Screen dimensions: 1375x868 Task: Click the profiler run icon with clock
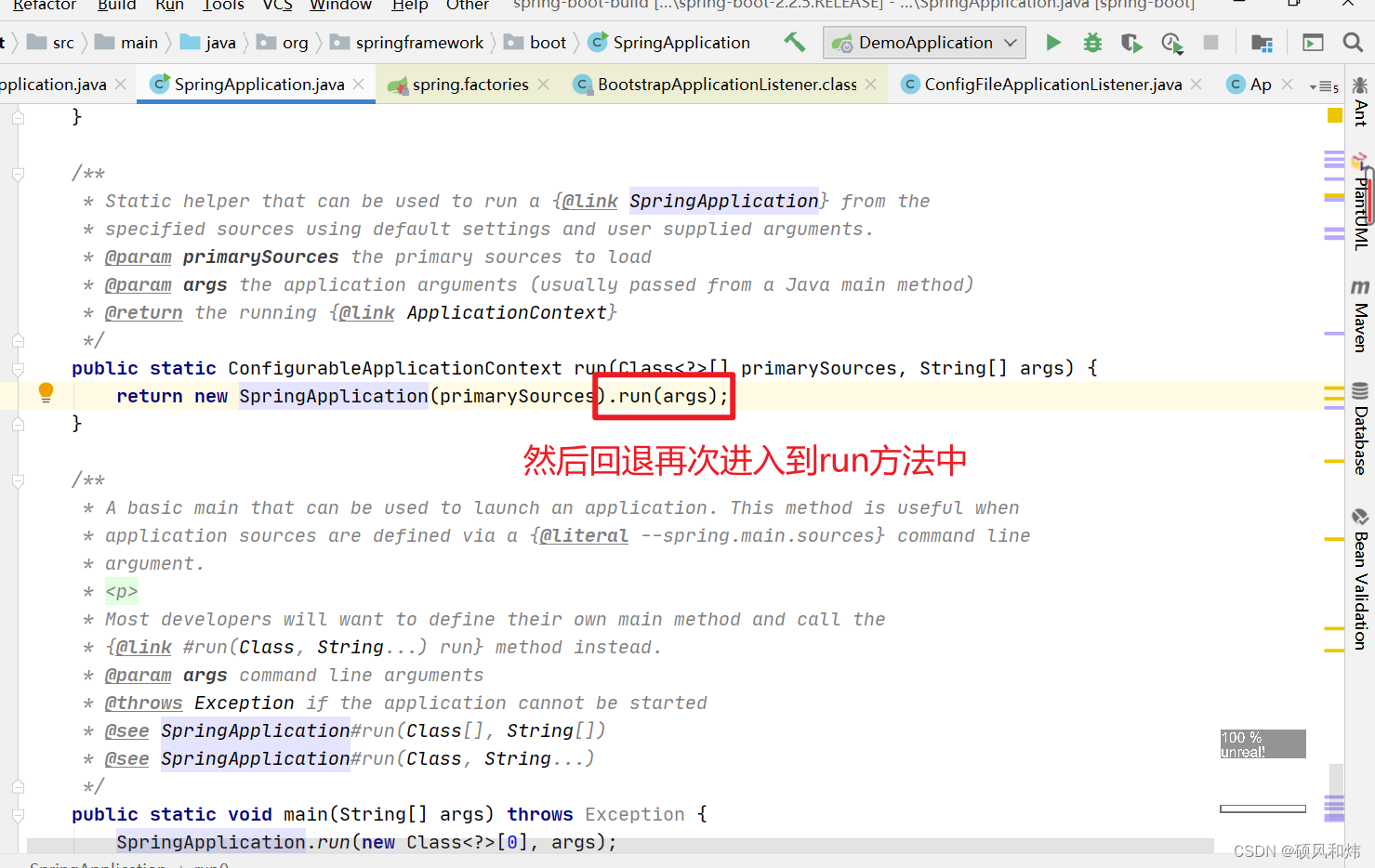(1171, 42)
